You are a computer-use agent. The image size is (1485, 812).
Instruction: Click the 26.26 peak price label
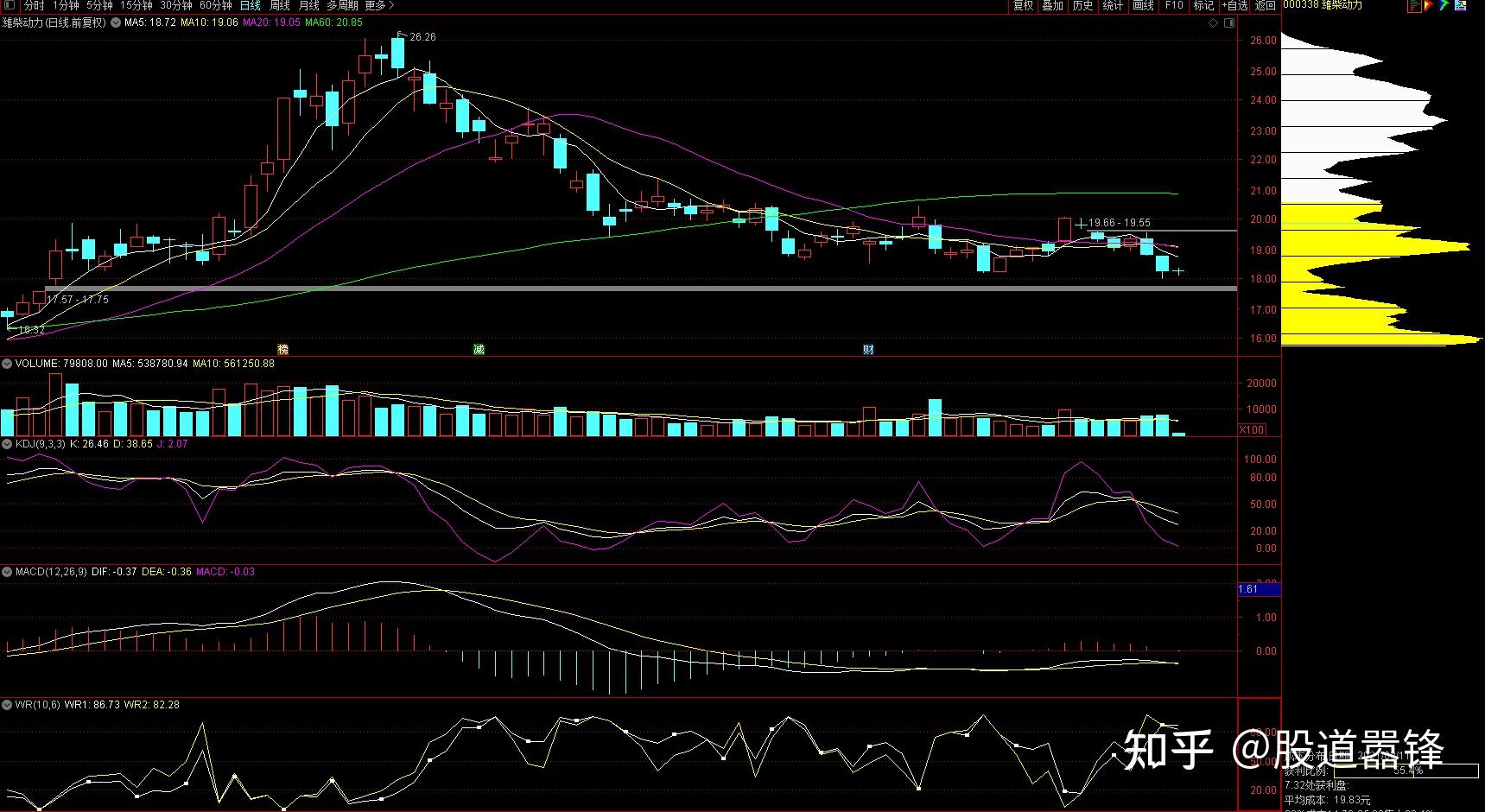click(x=423, y=37)
